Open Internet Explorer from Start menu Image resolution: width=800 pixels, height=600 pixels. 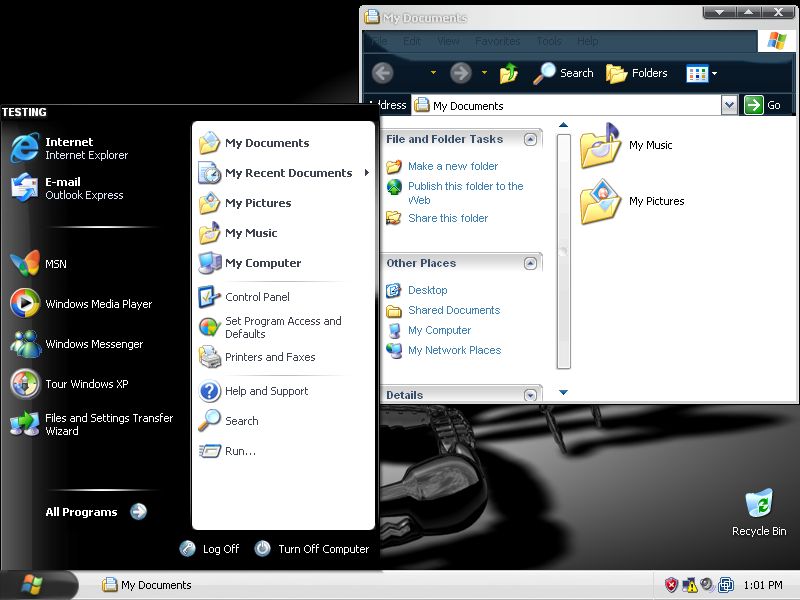click(69, 148)
